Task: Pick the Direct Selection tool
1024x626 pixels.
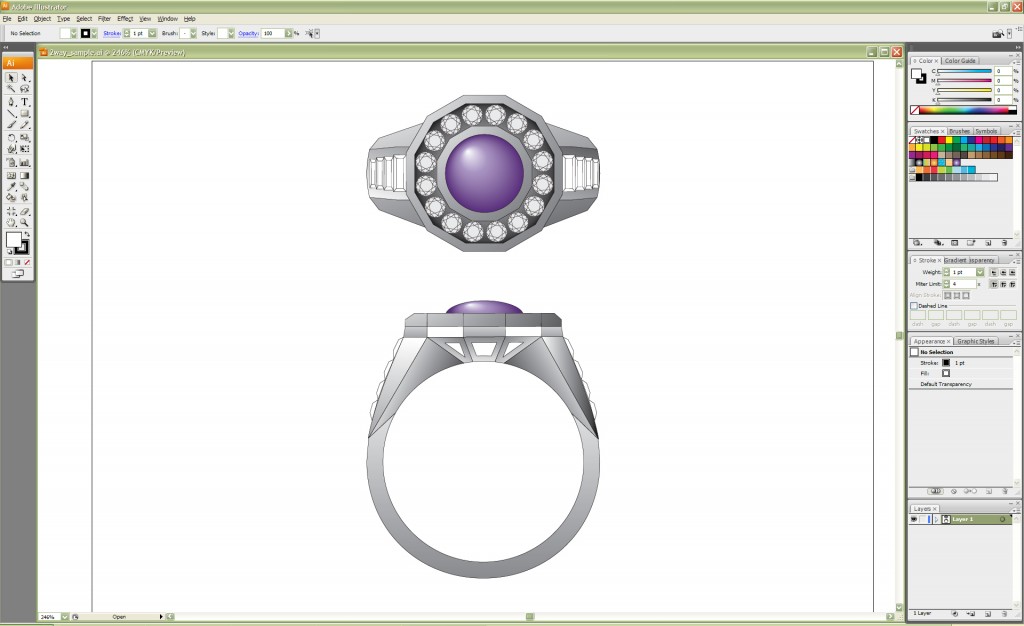Action: point(25,77)
